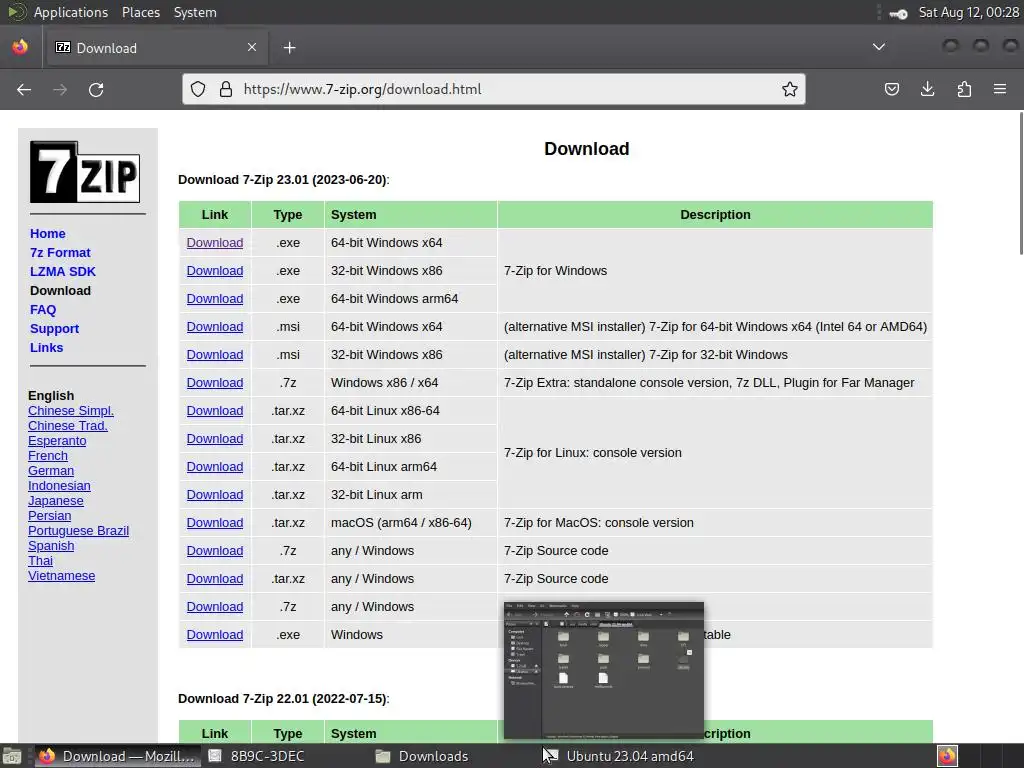Image resolution: width=1024 pixels, height=768 pixels.
Task: Switch language to Esperanto
Action: (x=57, y=441)
